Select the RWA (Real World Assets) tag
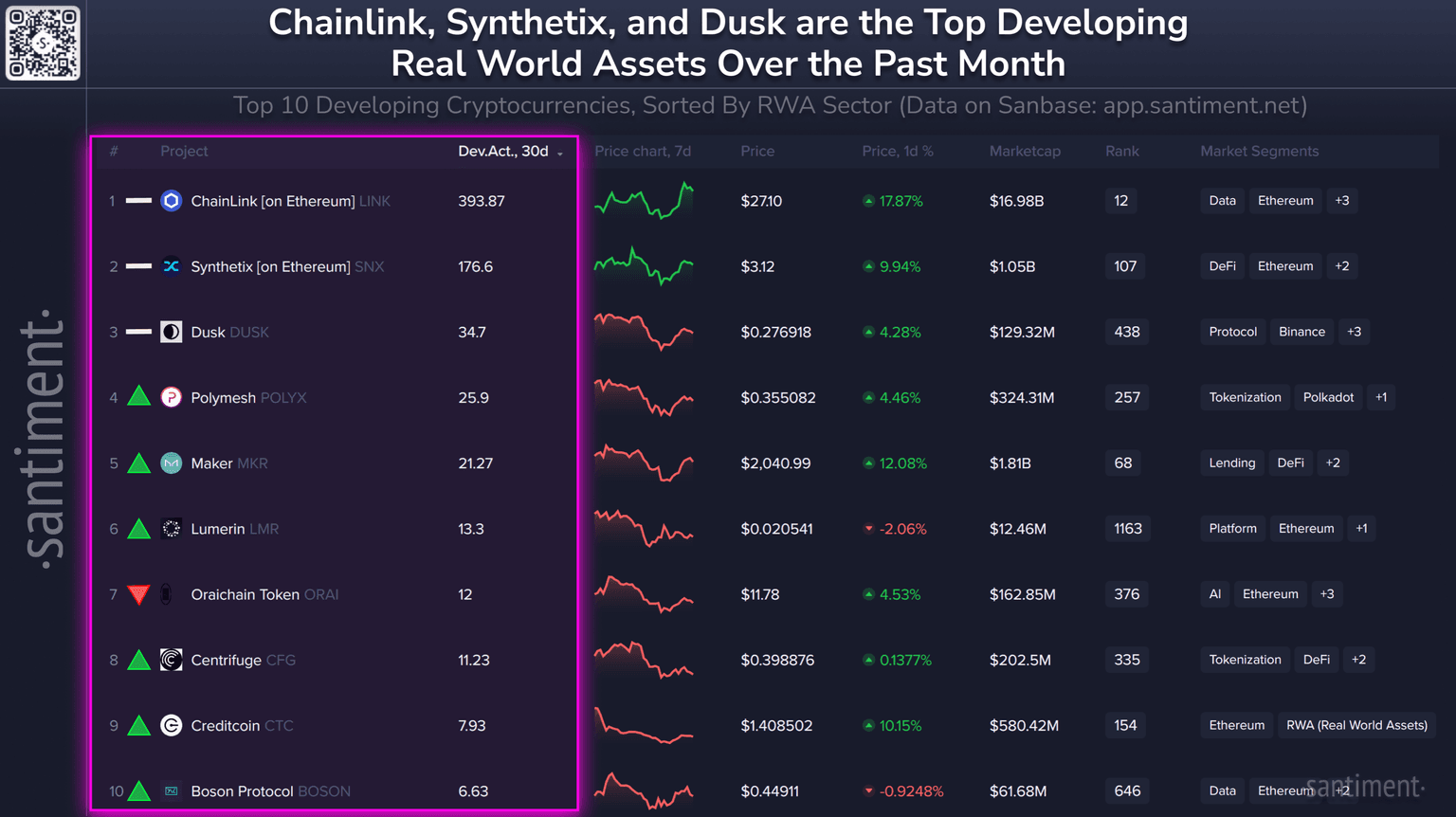 (x=1356, y=725)
